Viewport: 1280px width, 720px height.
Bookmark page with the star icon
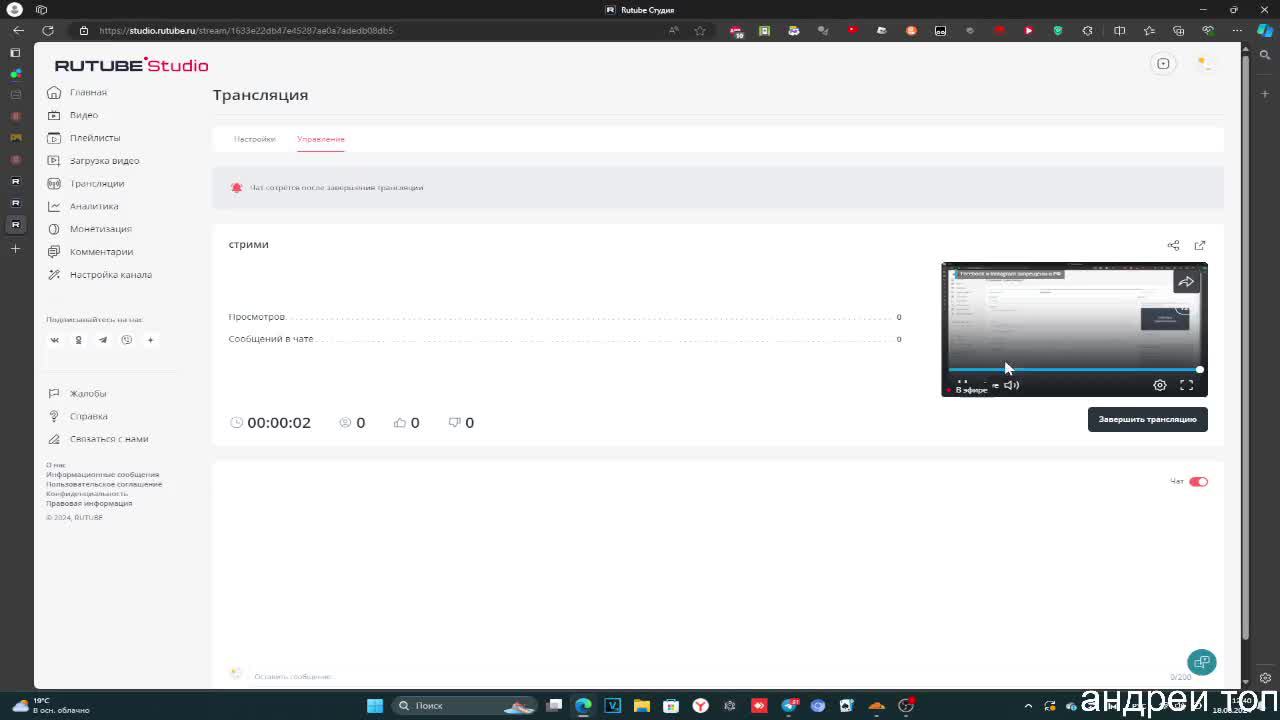pos(700,30)
